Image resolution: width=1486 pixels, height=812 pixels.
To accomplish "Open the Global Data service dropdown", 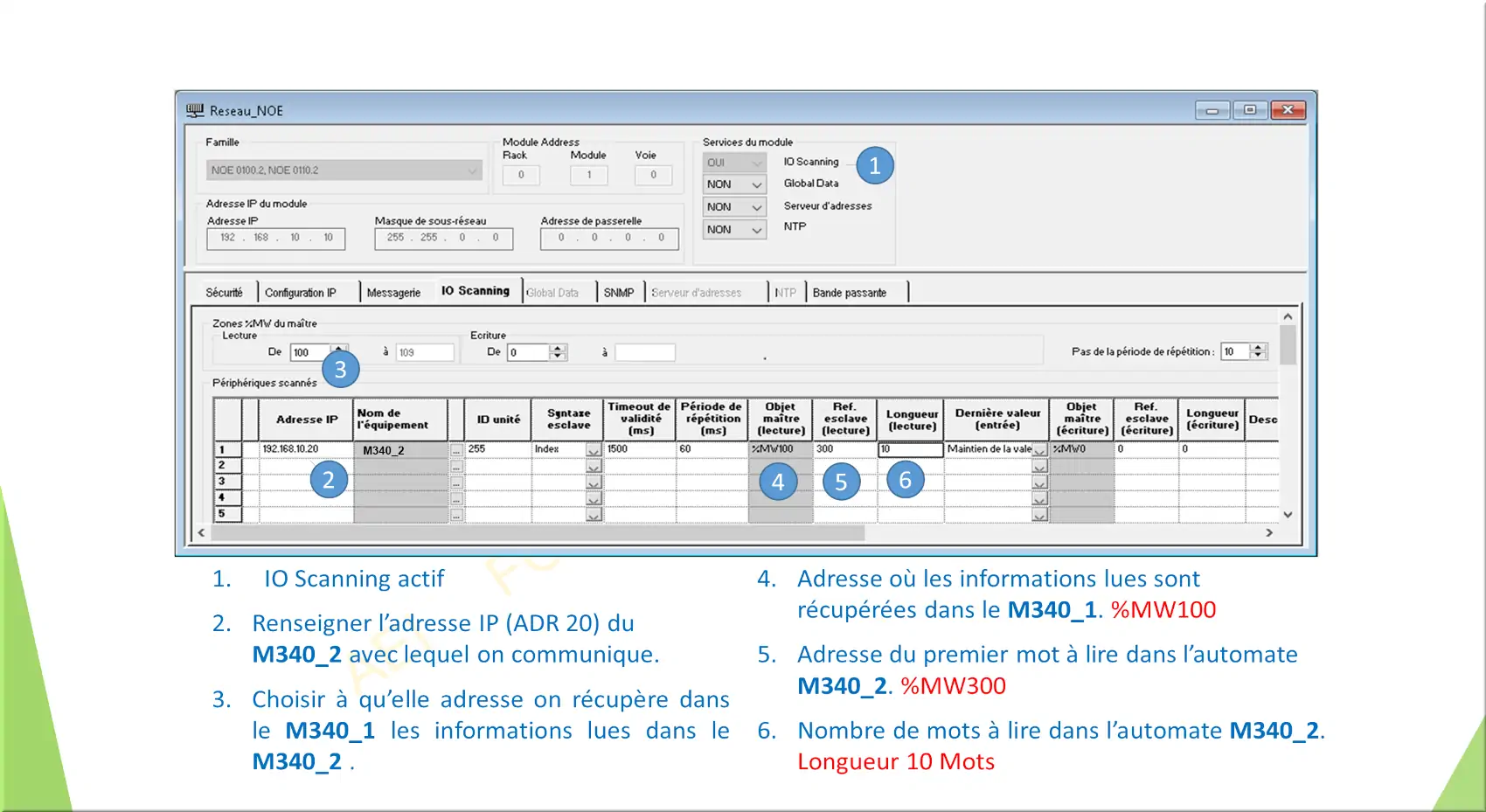I will point(734,184).
